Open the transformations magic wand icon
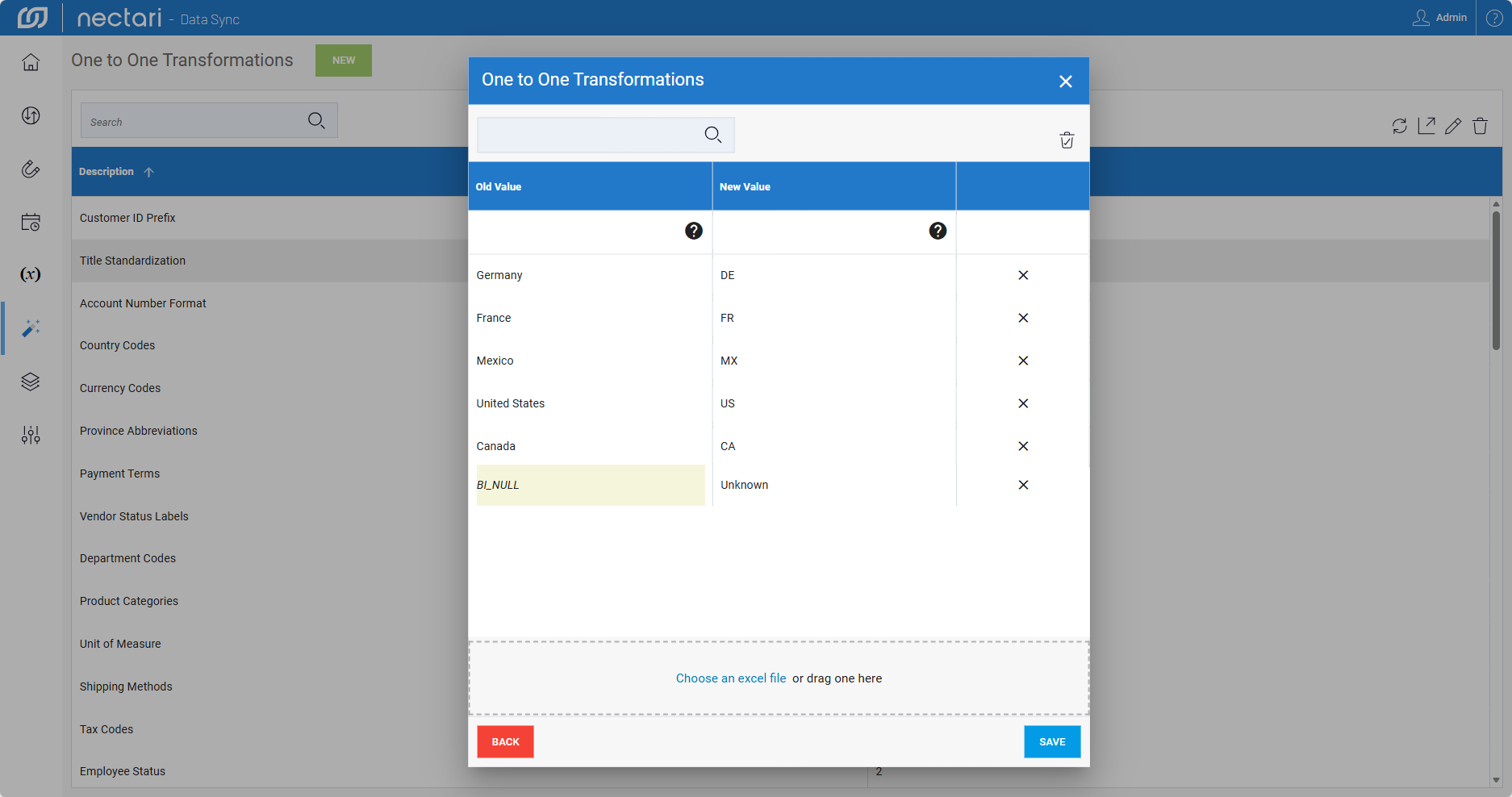Image resolution: width=1512 pixels, height=797 pixels. coord(31,328)
